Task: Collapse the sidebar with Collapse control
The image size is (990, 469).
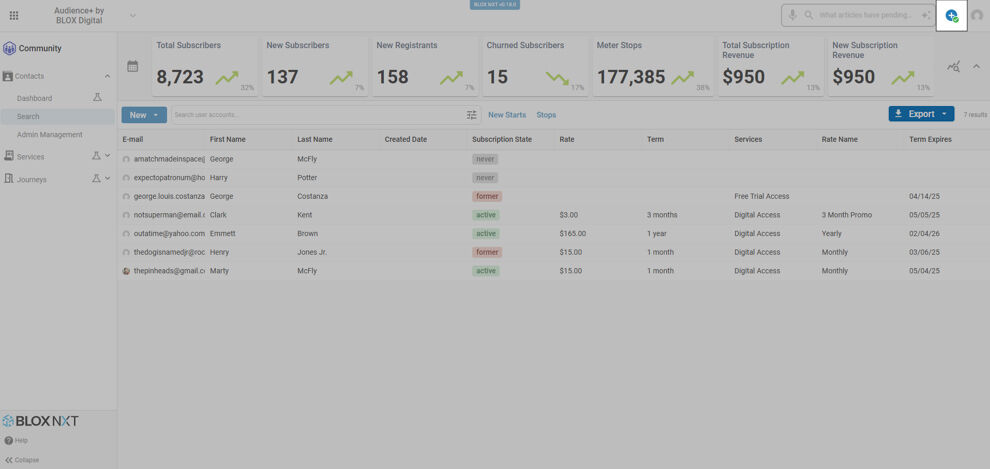Action: pyautogui.click(x=22, y=460)
